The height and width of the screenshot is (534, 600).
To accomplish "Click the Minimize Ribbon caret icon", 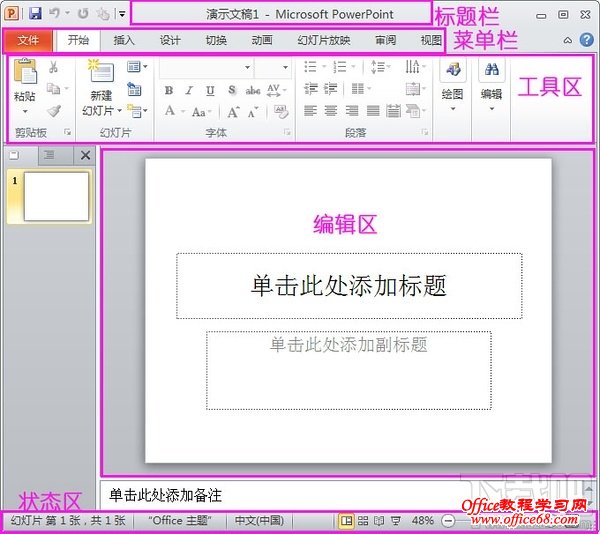I will point(568,40).
